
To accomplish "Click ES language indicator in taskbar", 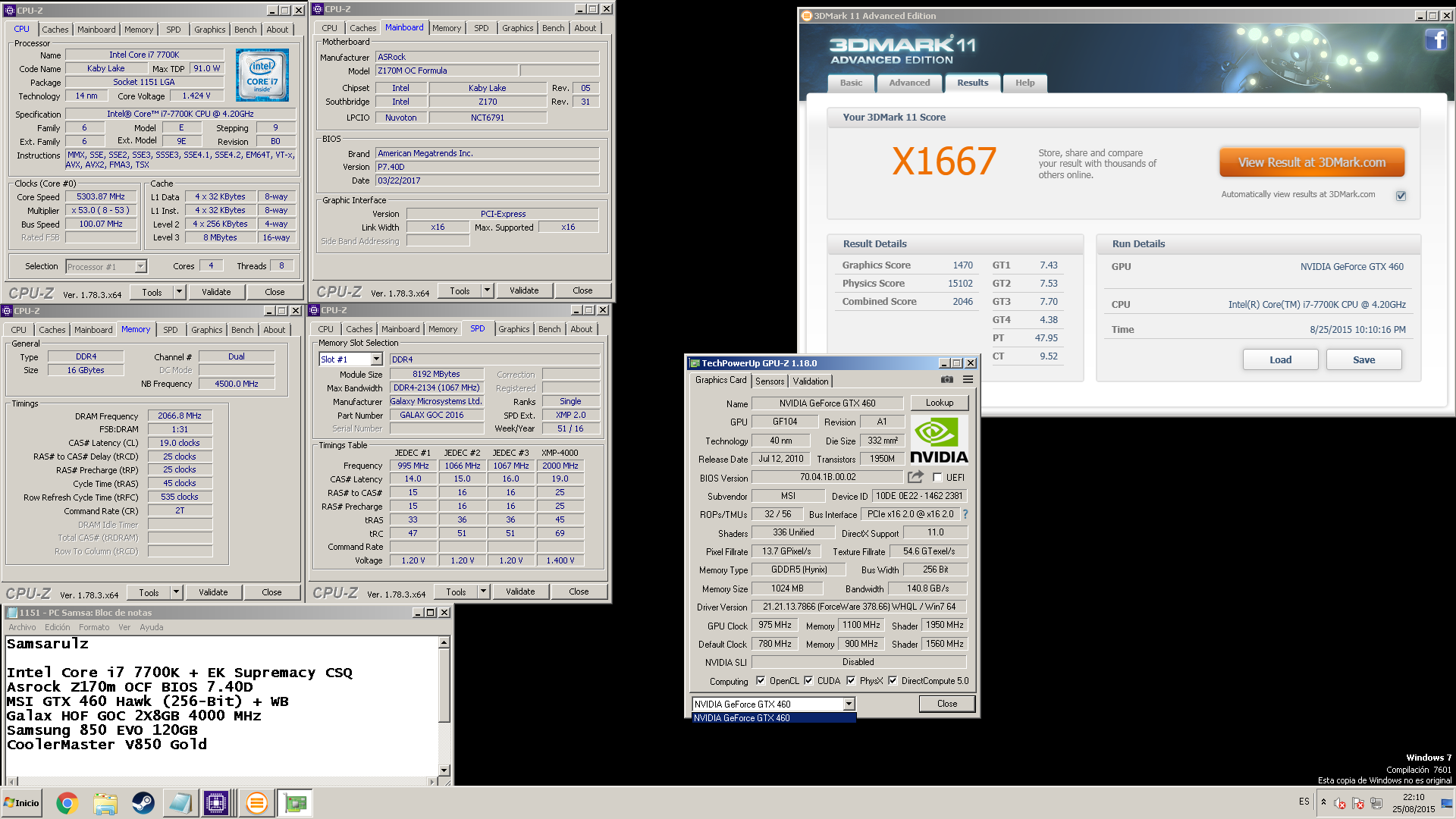I will [1304, 801].
